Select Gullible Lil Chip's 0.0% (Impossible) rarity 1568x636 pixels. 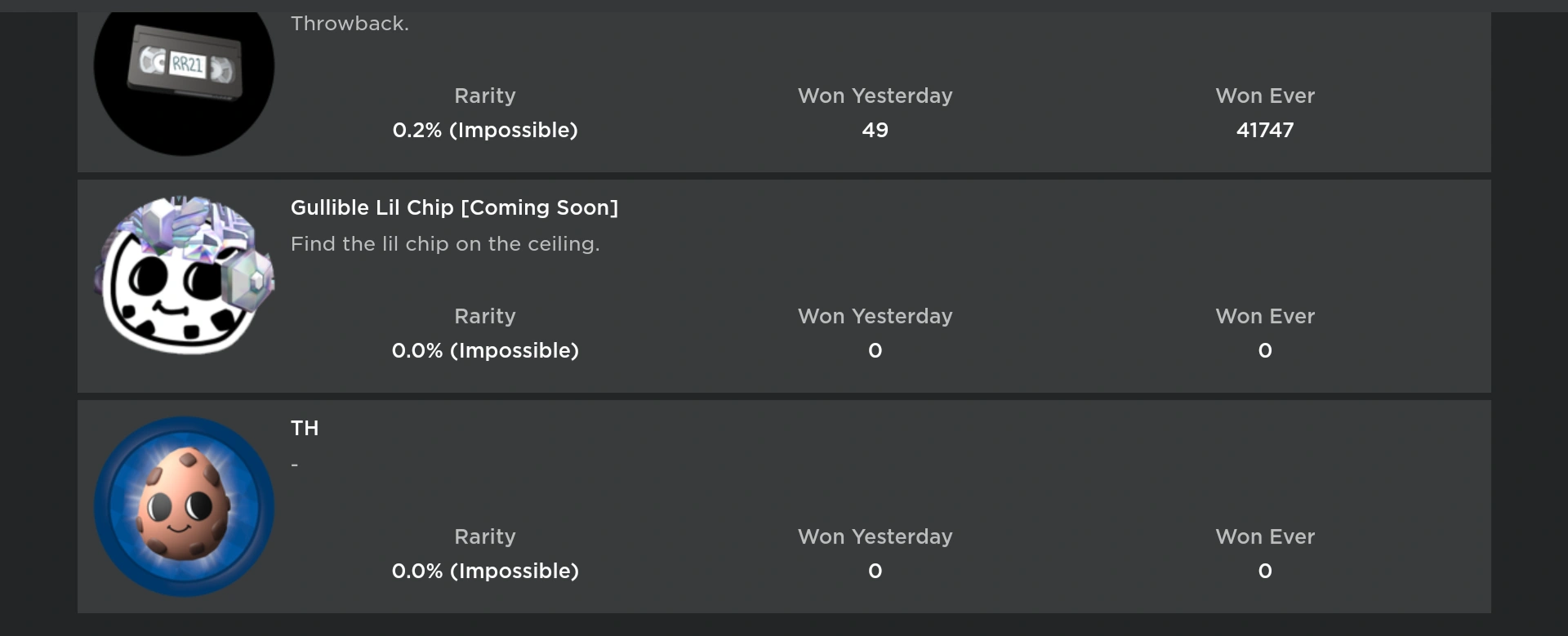(485, 350)
